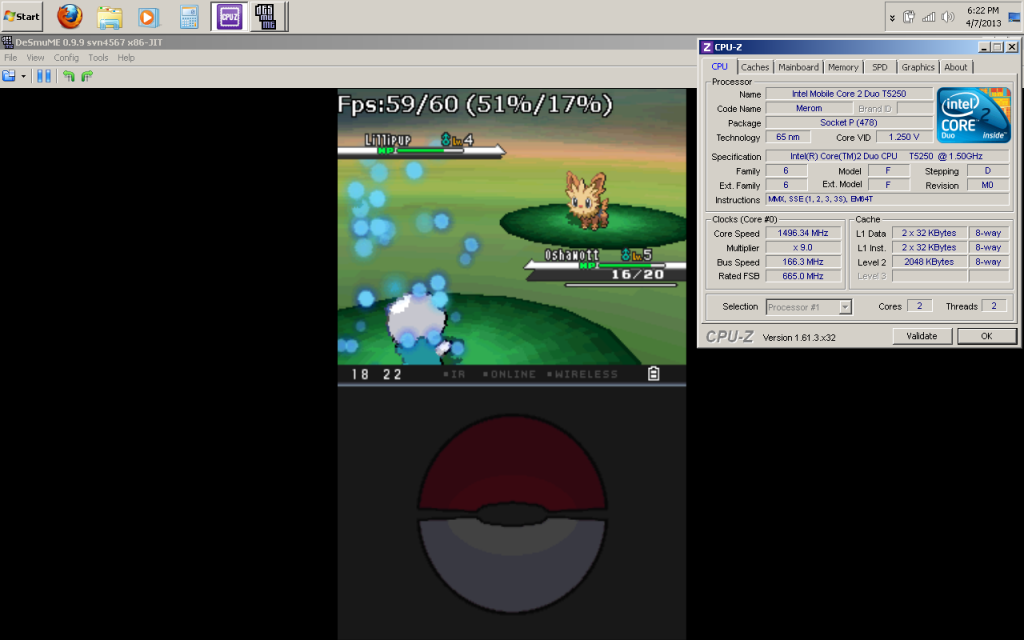Click the Validate button in CPU-Z
This screenshot has width=1024, height=640.
pos(921,336)
